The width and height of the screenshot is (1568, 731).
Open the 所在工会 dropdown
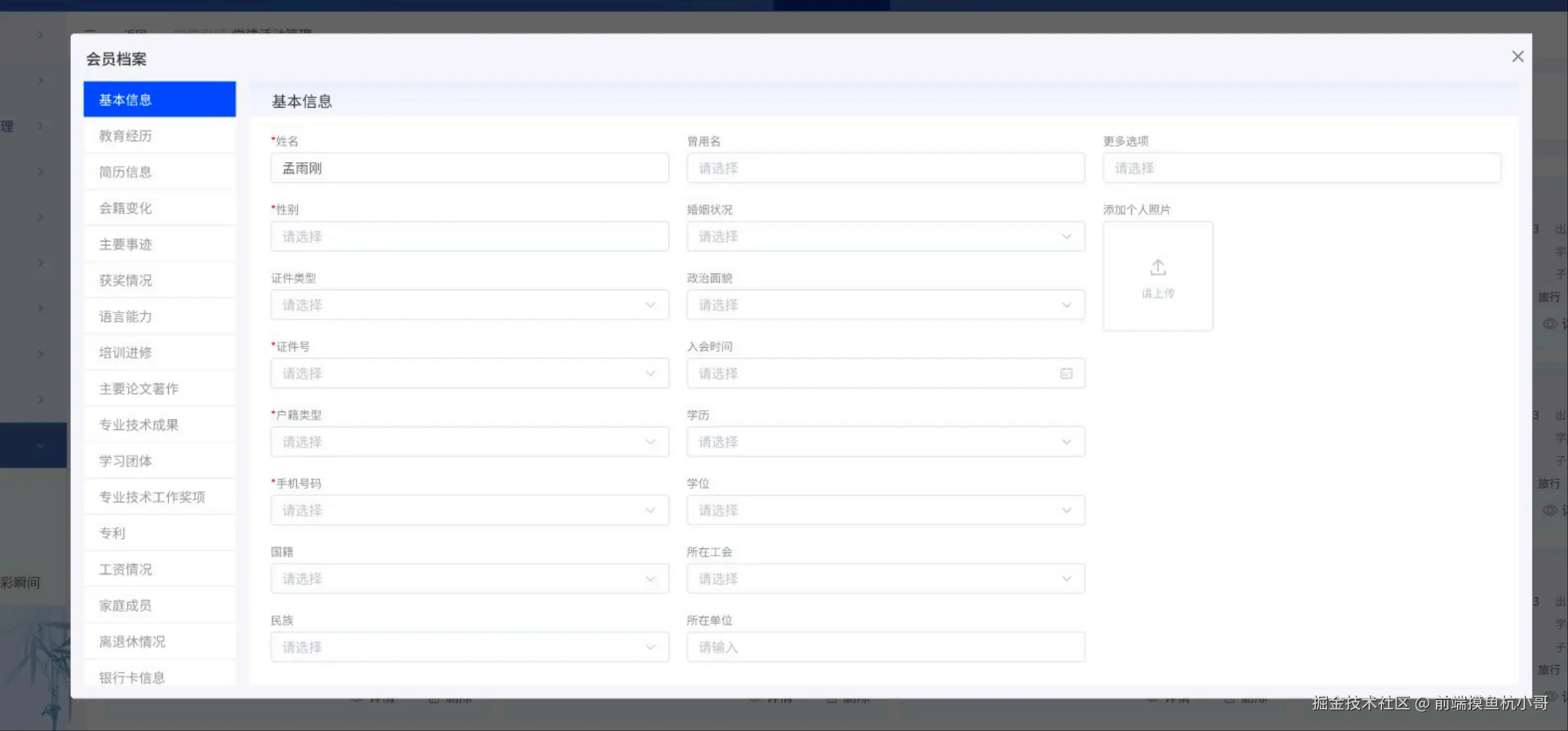pyautogui.click(x=885, y=579)
